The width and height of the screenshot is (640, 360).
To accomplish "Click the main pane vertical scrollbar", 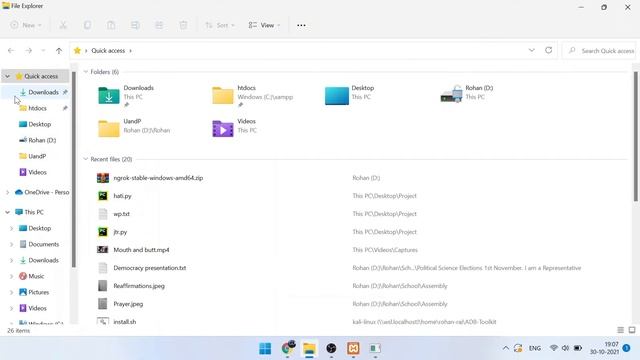I will pos(636,136).
